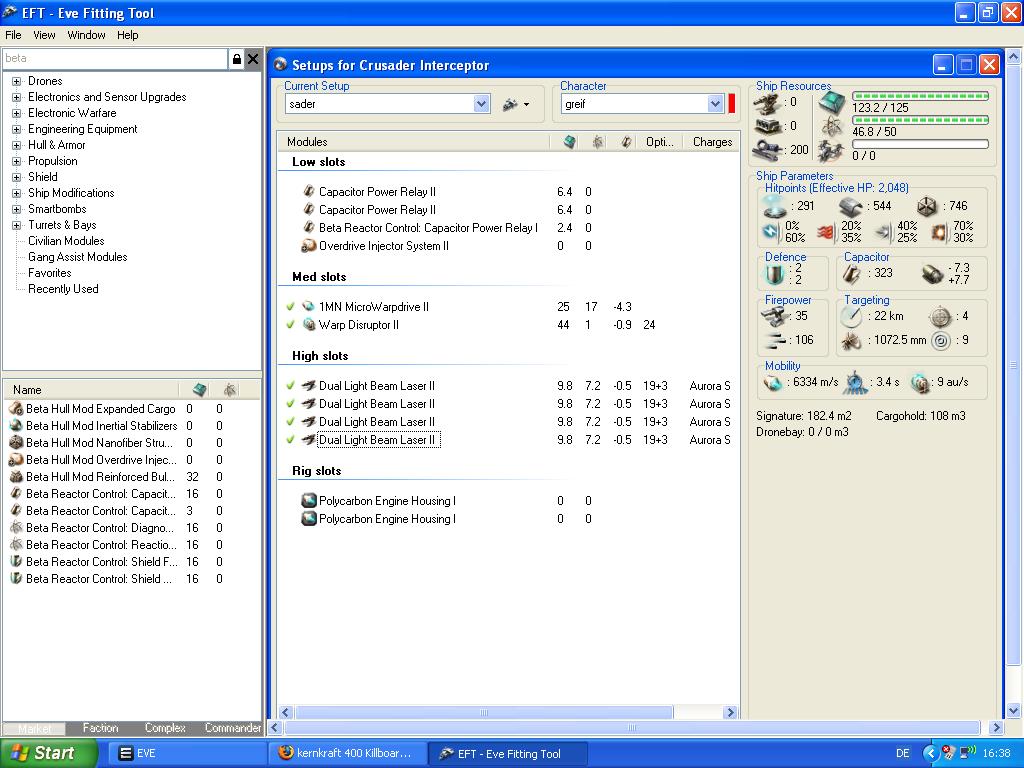Click the CPU column header icon in Modules

569,142
